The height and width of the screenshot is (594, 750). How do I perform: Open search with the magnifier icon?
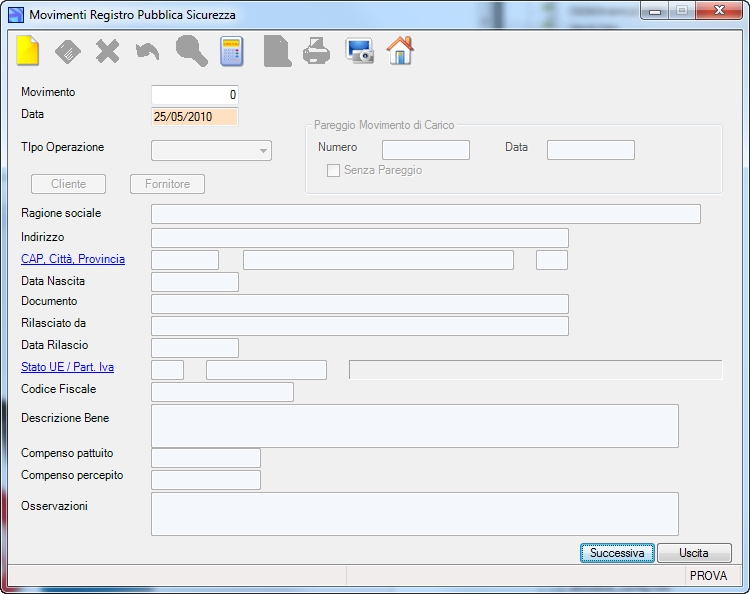click(x=191, y=51)
